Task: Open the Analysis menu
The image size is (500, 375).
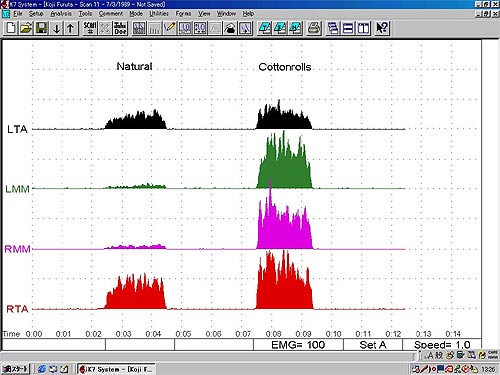Action: (61, 14)
